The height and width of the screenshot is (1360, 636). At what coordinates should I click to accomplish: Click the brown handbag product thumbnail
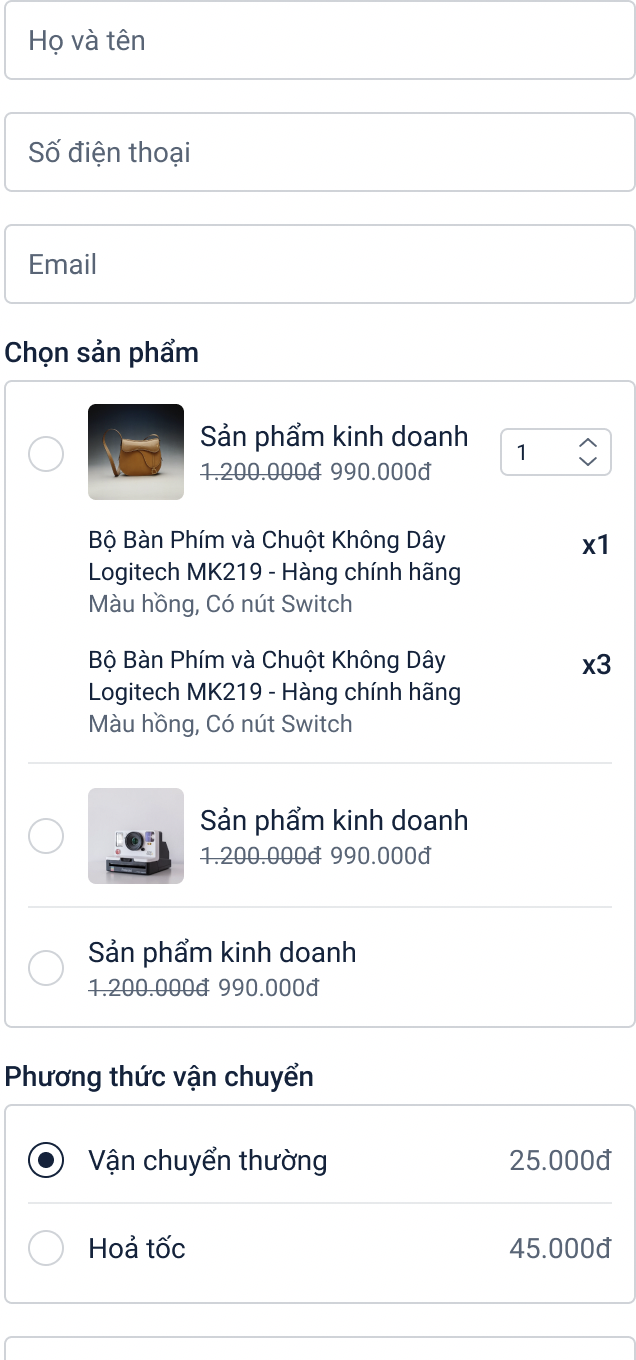pos(136,452)
